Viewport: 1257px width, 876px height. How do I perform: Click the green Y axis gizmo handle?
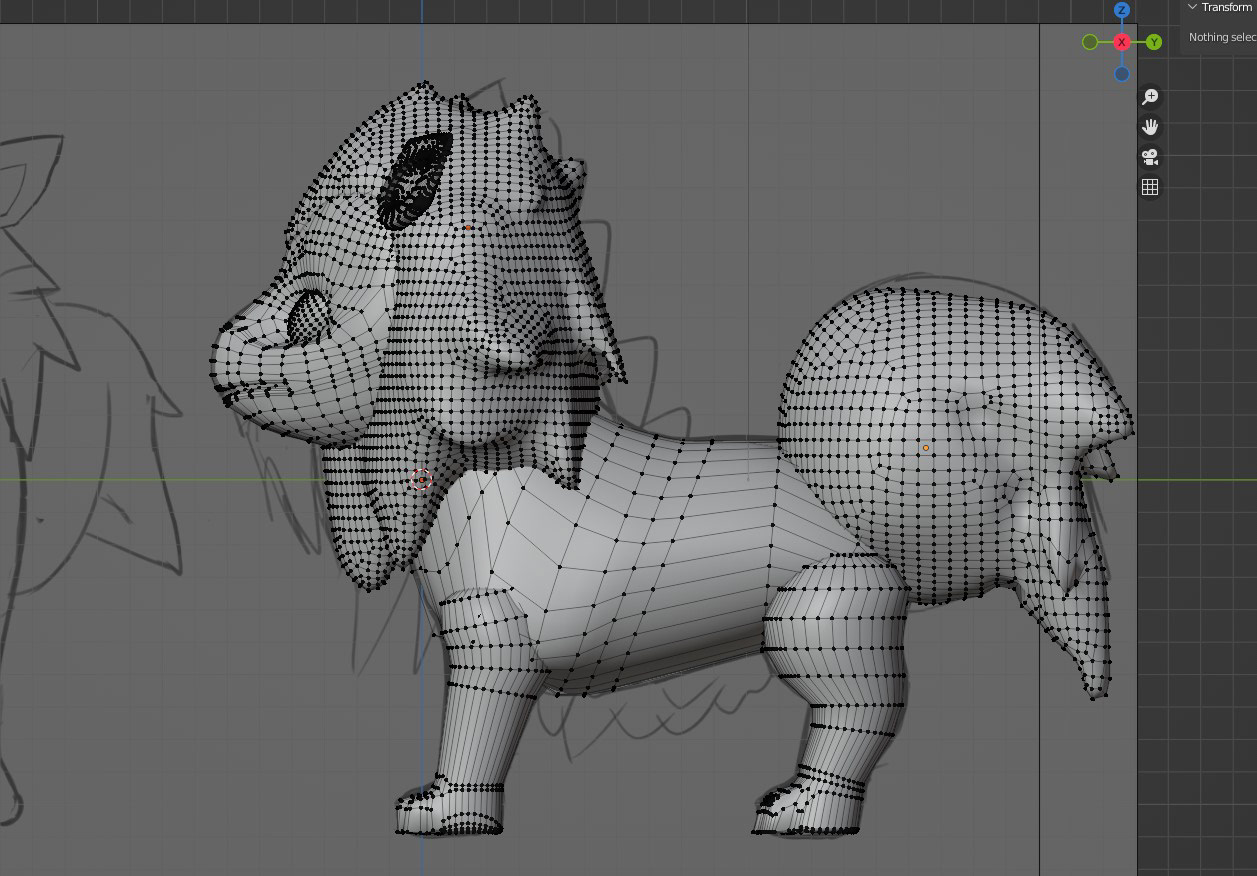(x=1154, y=42)
